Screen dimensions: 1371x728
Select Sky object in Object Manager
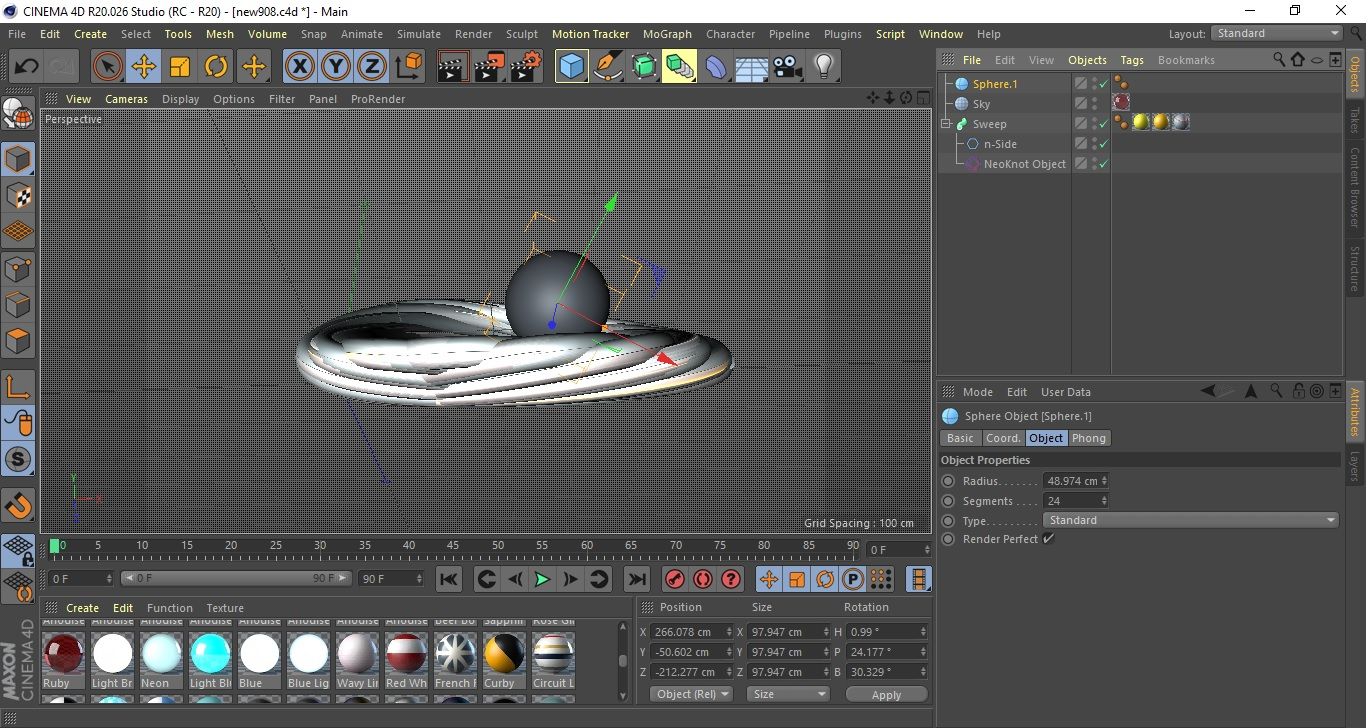(x=981, y=104)
